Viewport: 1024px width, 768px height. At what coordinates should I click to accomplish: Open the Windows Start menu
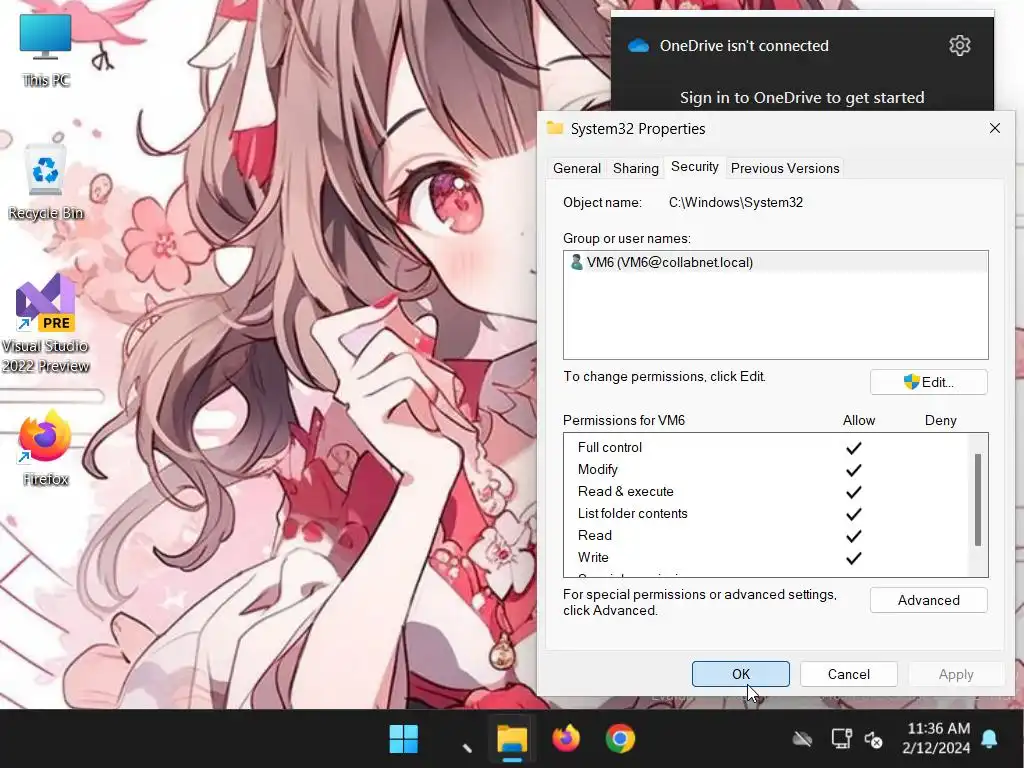click(404, 739)
